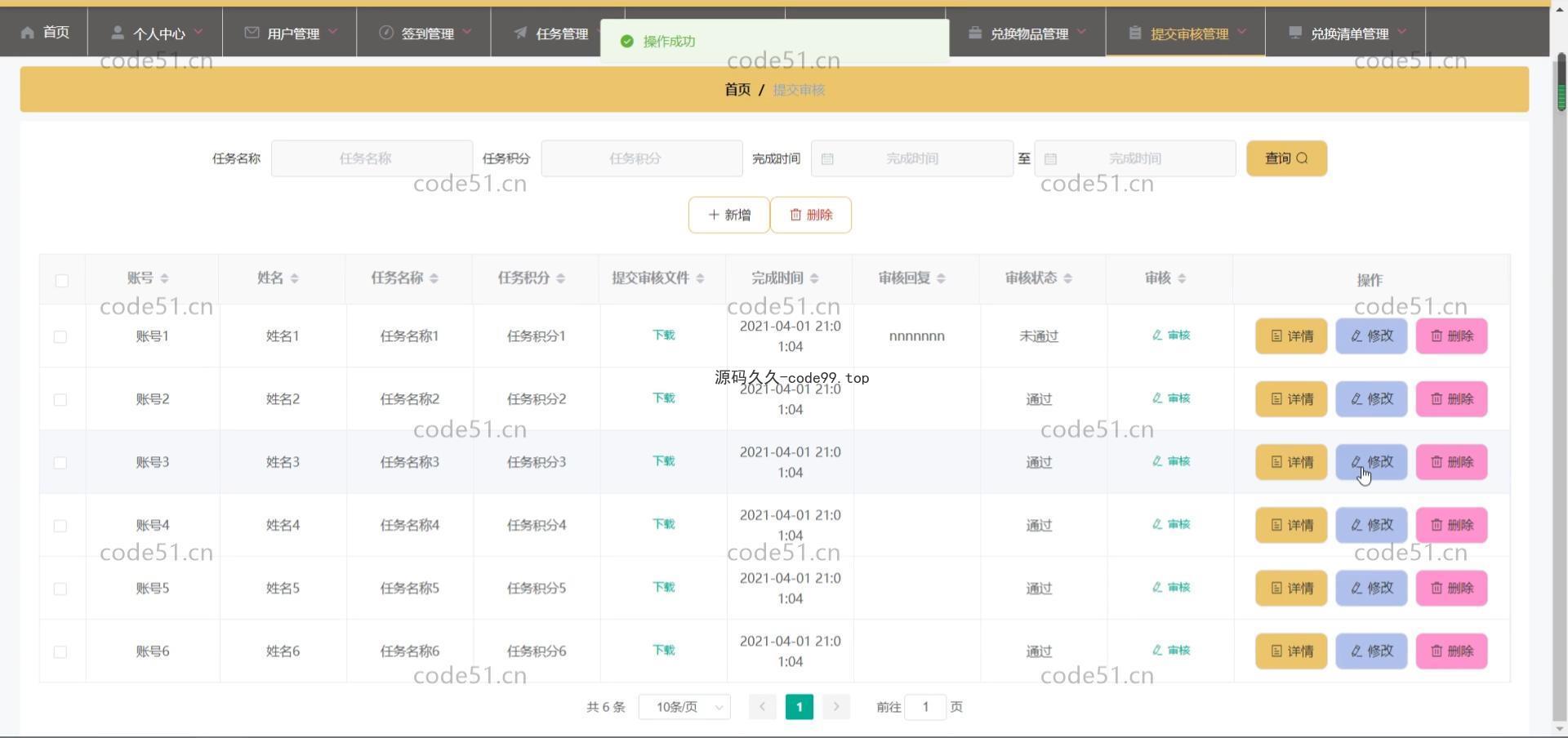Go to 首页 in top navigation
1568x738 pixels.
(x=44, y=32)
